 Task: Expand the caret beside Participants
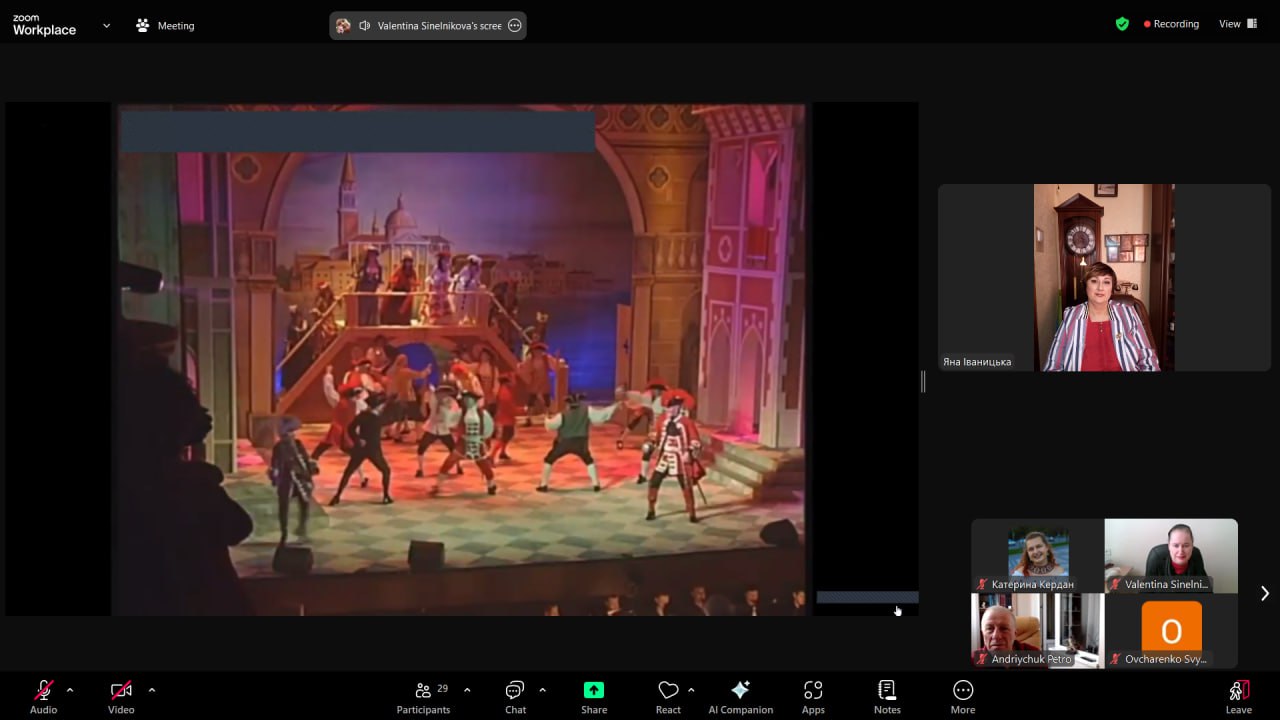click(x=467, y=690)
